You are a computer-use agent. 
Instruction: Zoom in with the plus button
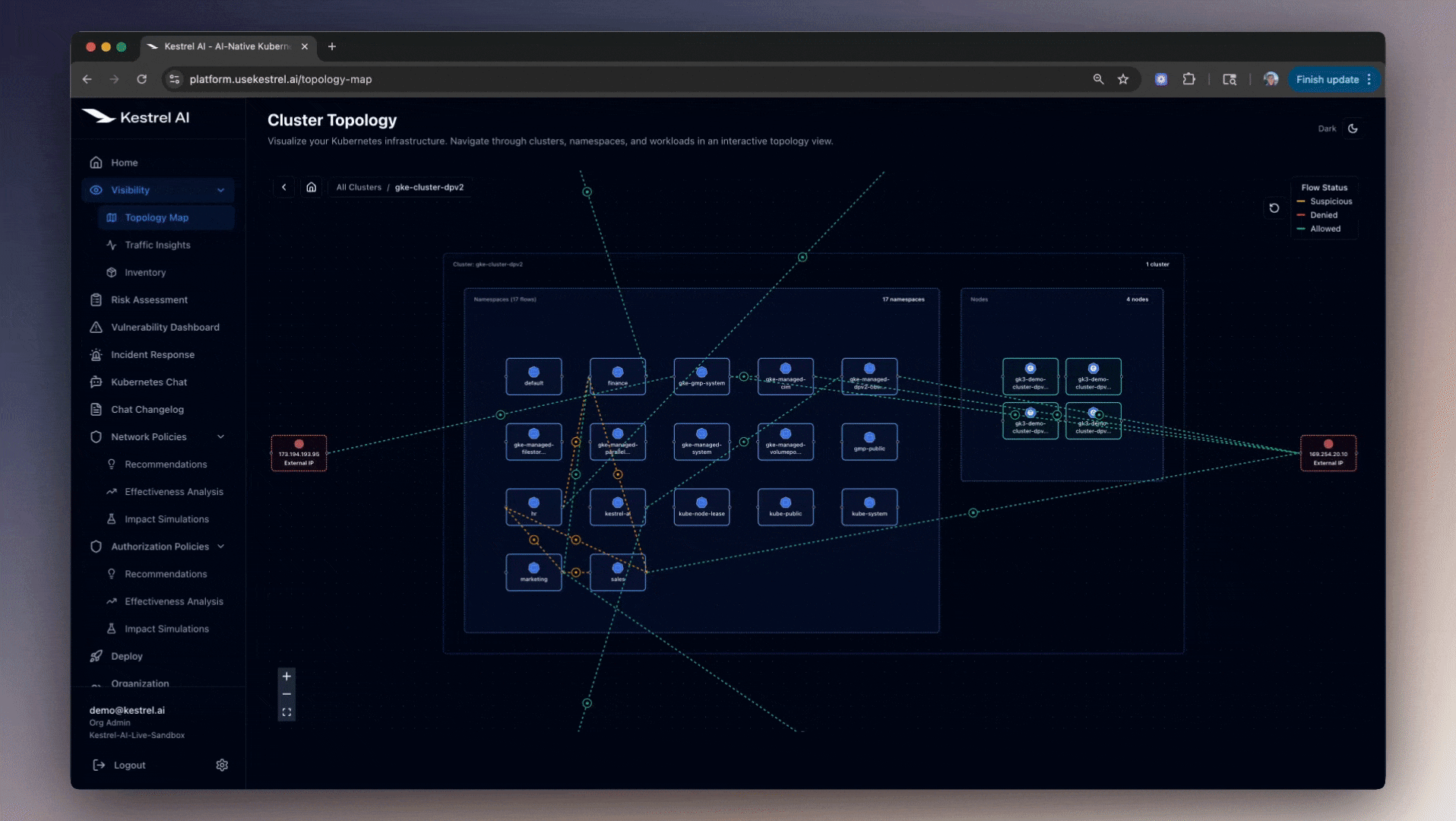(x=286, y=676)
